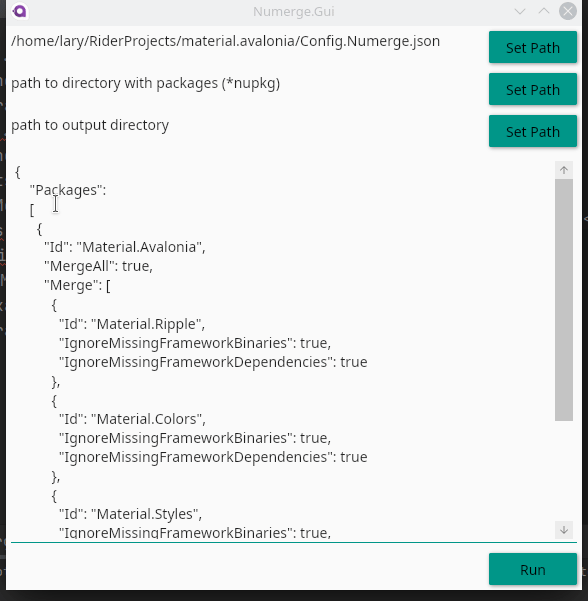Click the vertical scrollbar thumb
The image size is (588, 601).
(x=563, y=300)
